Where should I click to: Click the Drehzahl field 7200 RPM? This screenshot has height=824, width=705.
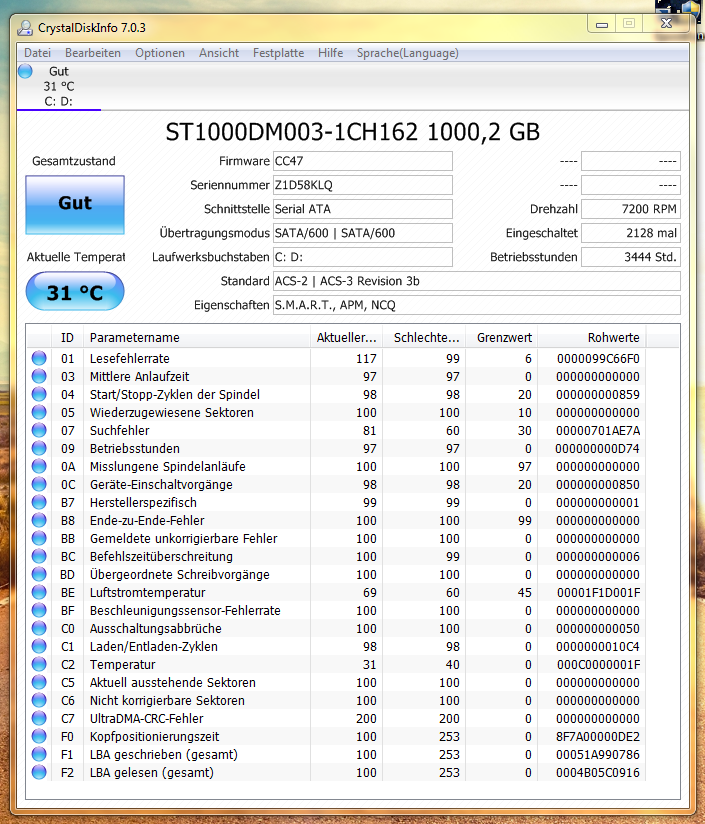point(630,209)
